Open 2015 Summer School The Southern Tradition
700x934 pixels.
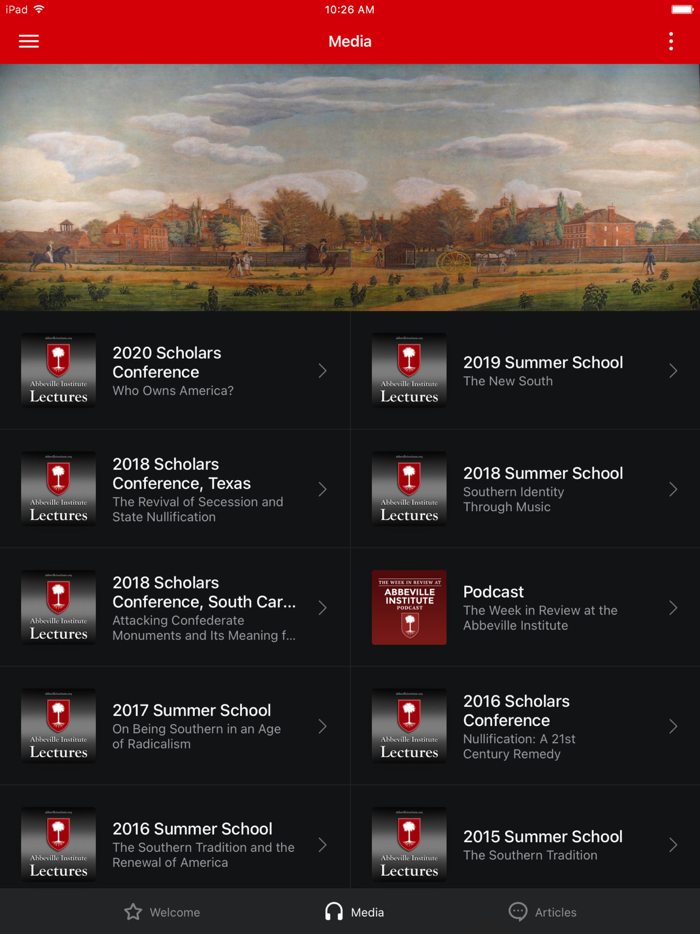click(525, 845)
